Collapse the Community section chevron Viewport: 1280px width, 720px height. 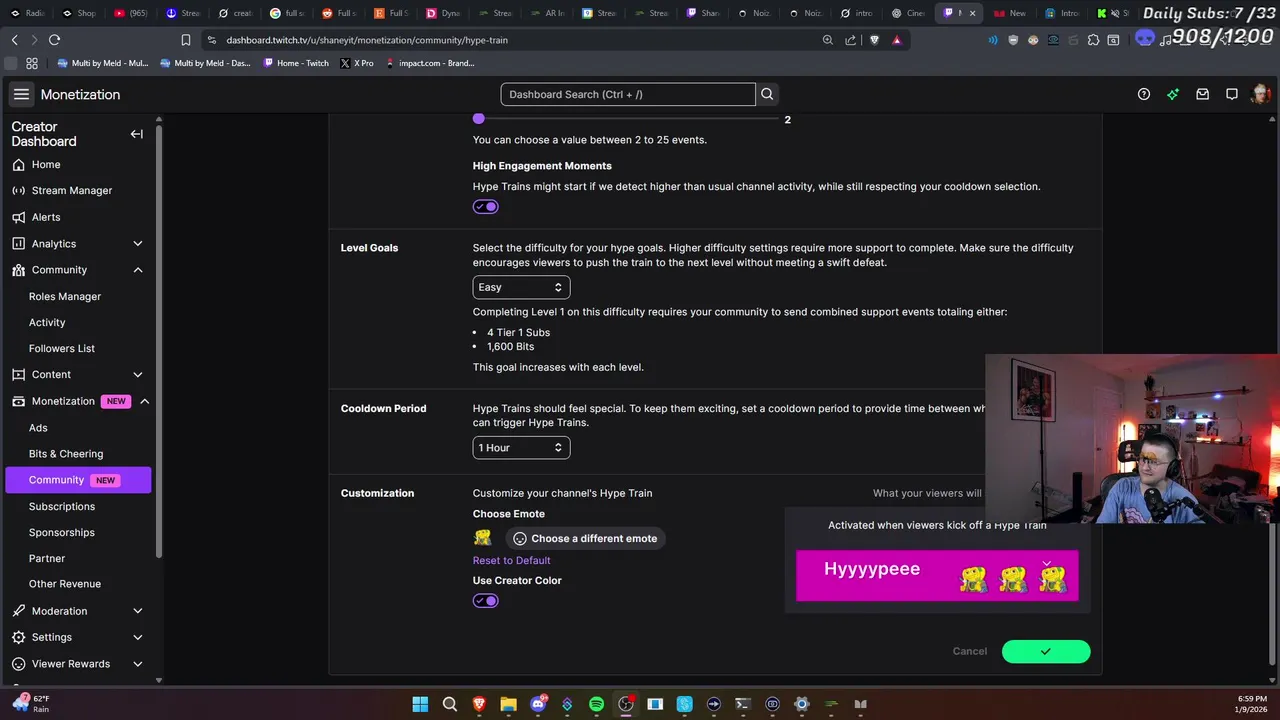[x=138, y=270]
